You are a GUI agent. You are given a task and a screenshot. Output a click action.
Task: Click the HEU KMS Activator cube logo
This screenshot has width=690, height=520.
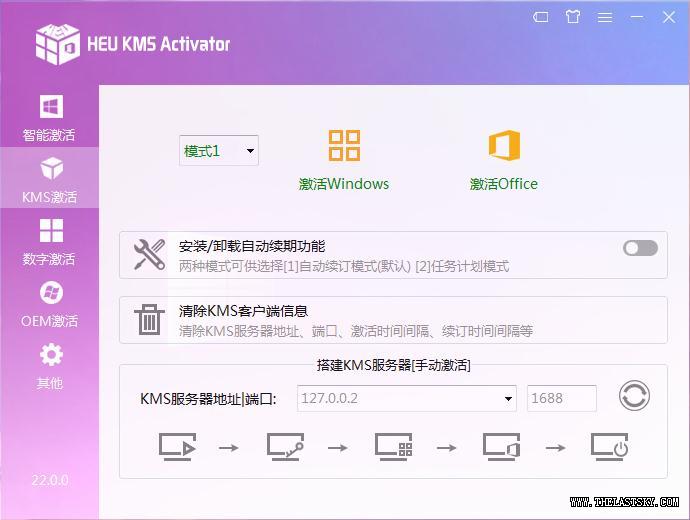click(58, 44)
